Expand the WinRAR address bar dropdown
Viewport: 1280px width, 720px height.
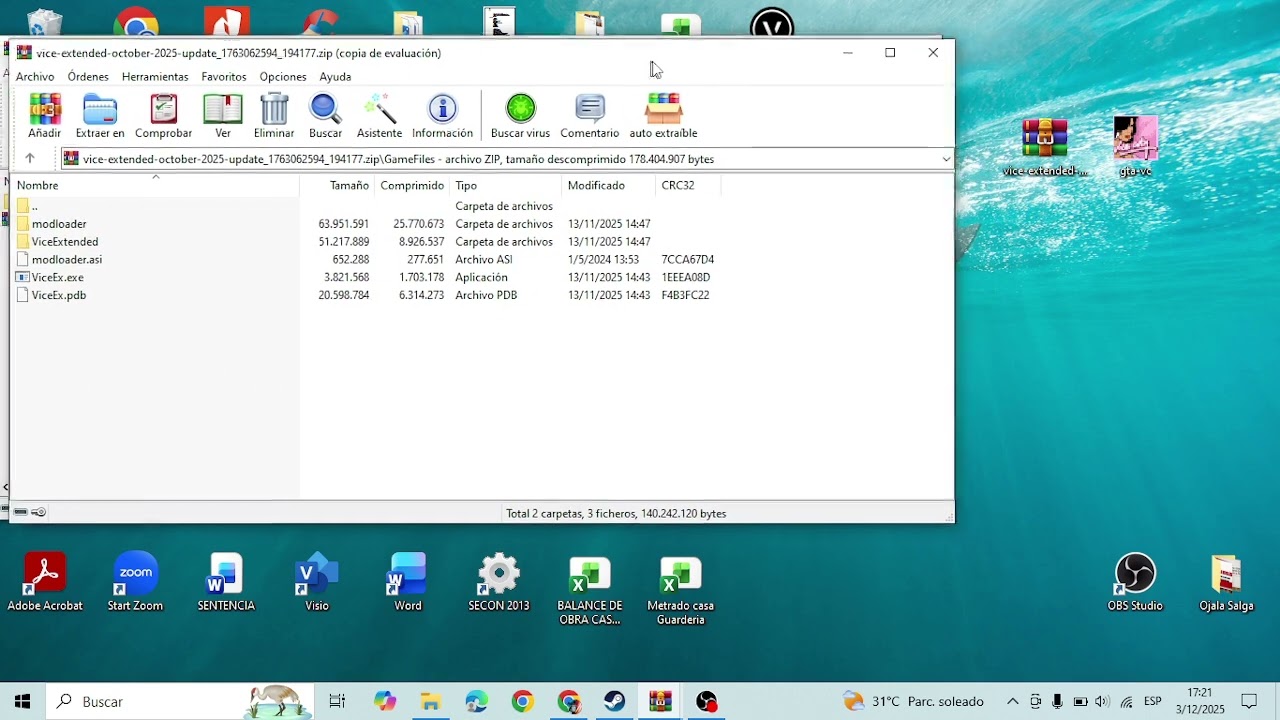point(946,159)
